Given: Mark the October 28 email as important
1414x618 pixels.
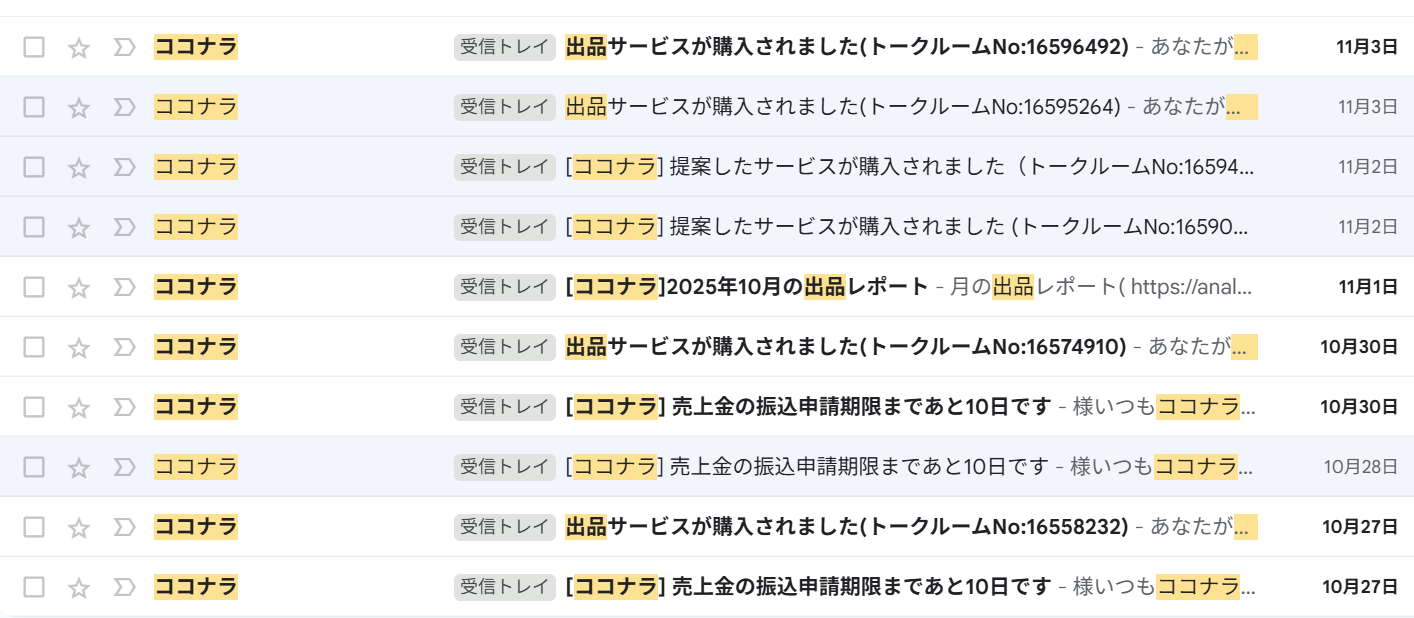Looking at the screenshot, I should click(124, 467).
